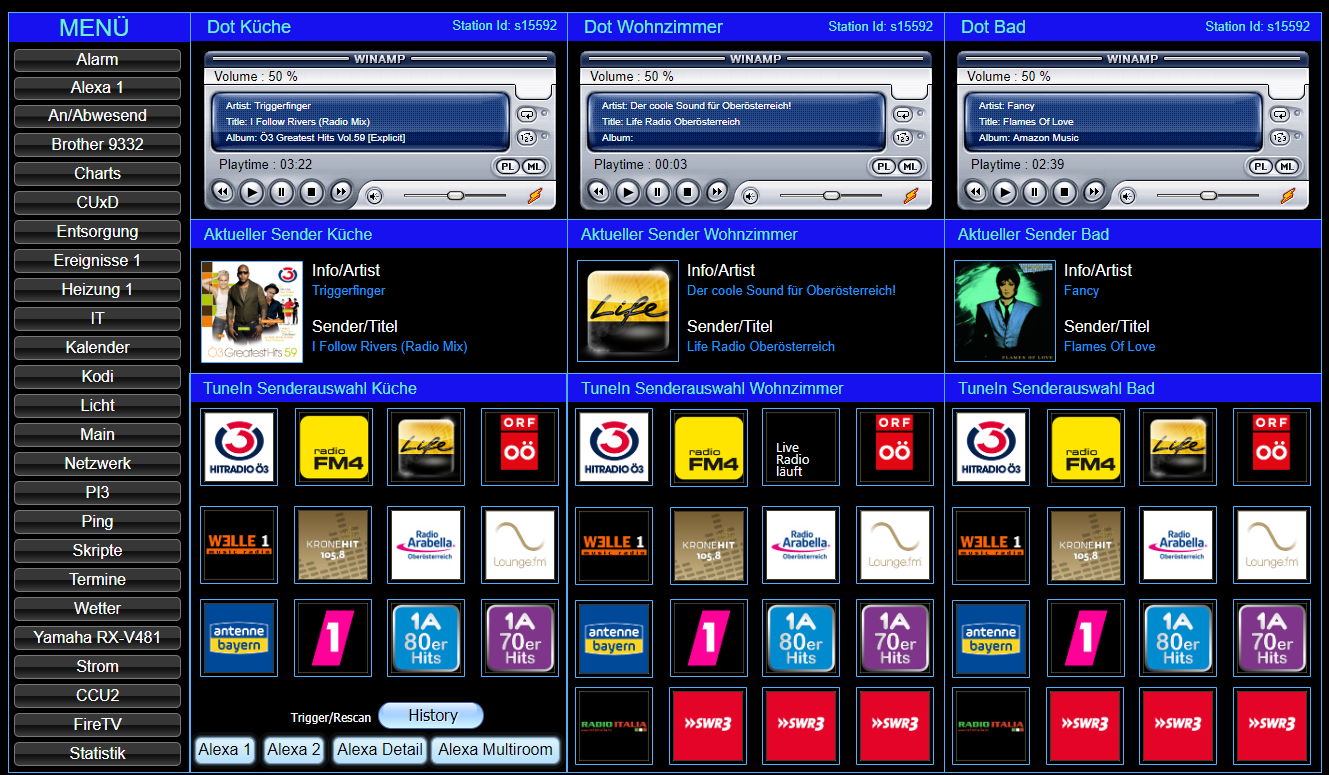Screen dimensions: 1329x775
Task: Select the radio FM4 tile for Küche
Action: [334, 447]
